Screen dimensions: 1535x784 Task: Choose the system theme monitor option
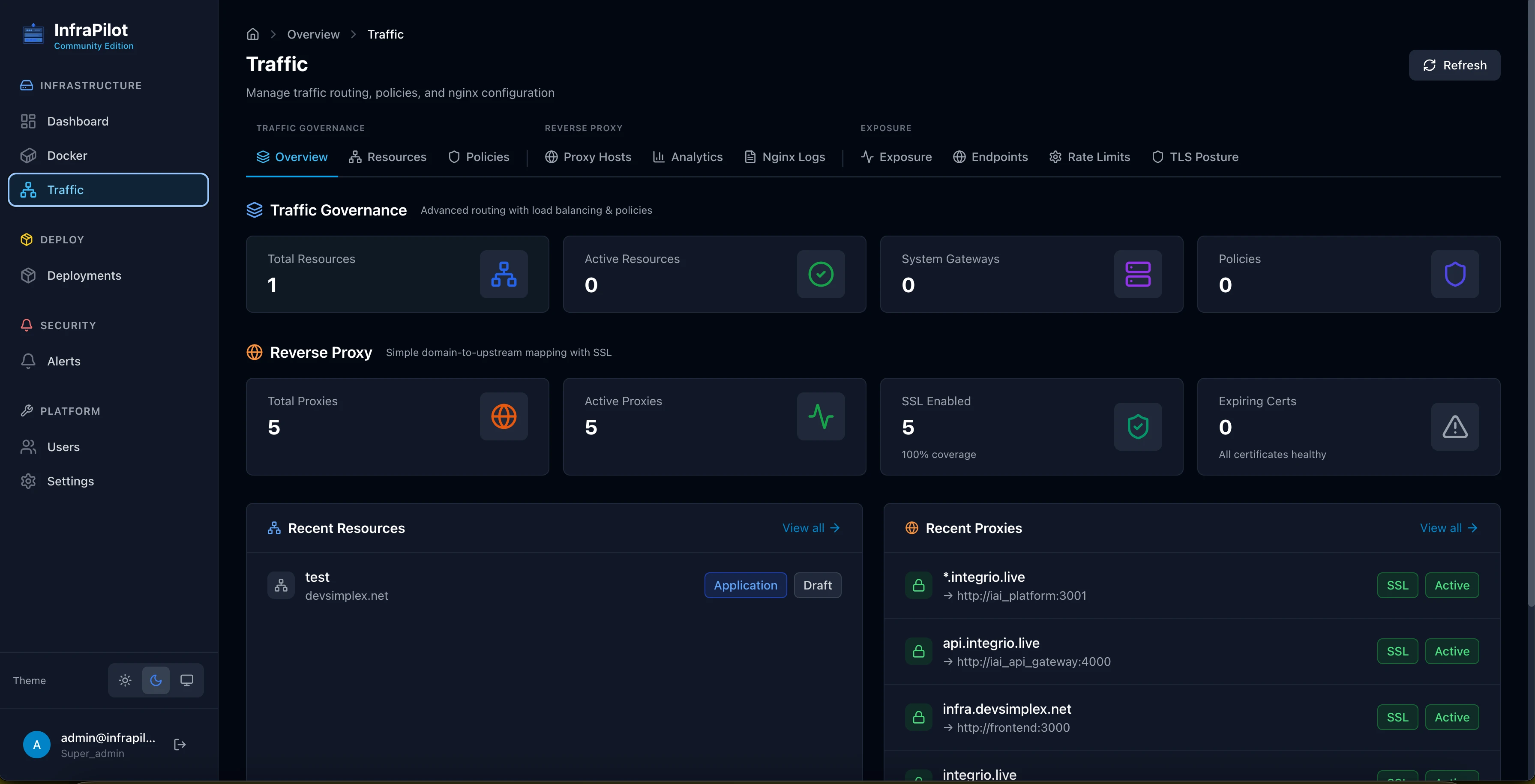pos(186,680)
